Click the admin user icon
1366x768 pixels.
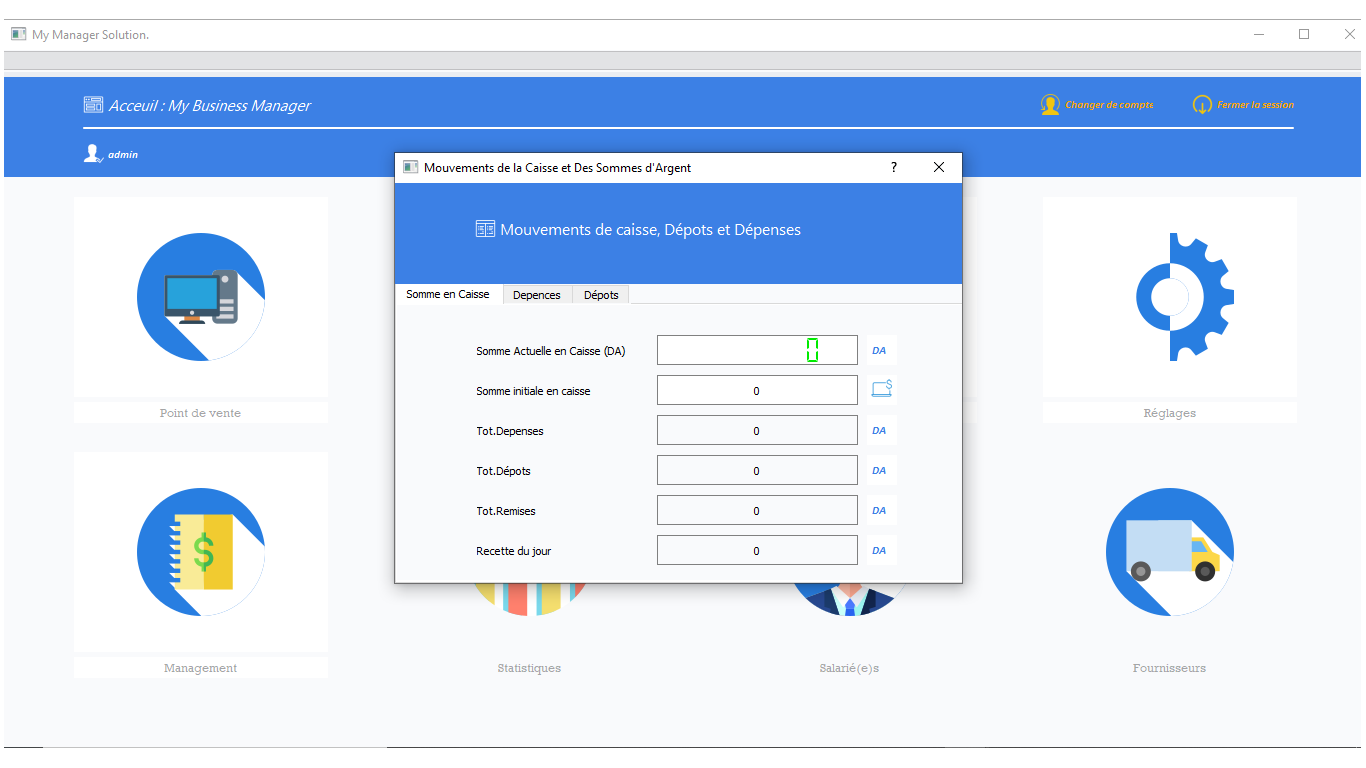(x=93, y=152)
